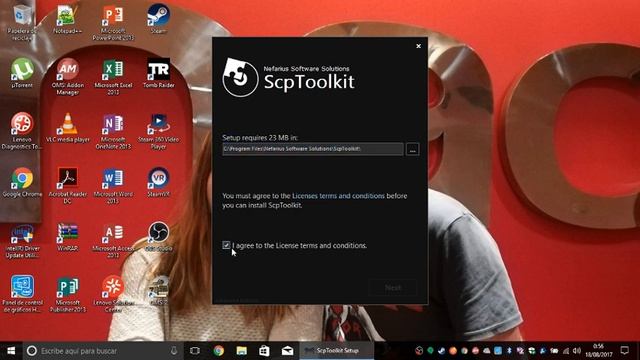Image resolution: width=640 pixels, height=360 pixels.
Task: Open Microsoft OneNote 2013 shortcut
Action: click(113, 131)
